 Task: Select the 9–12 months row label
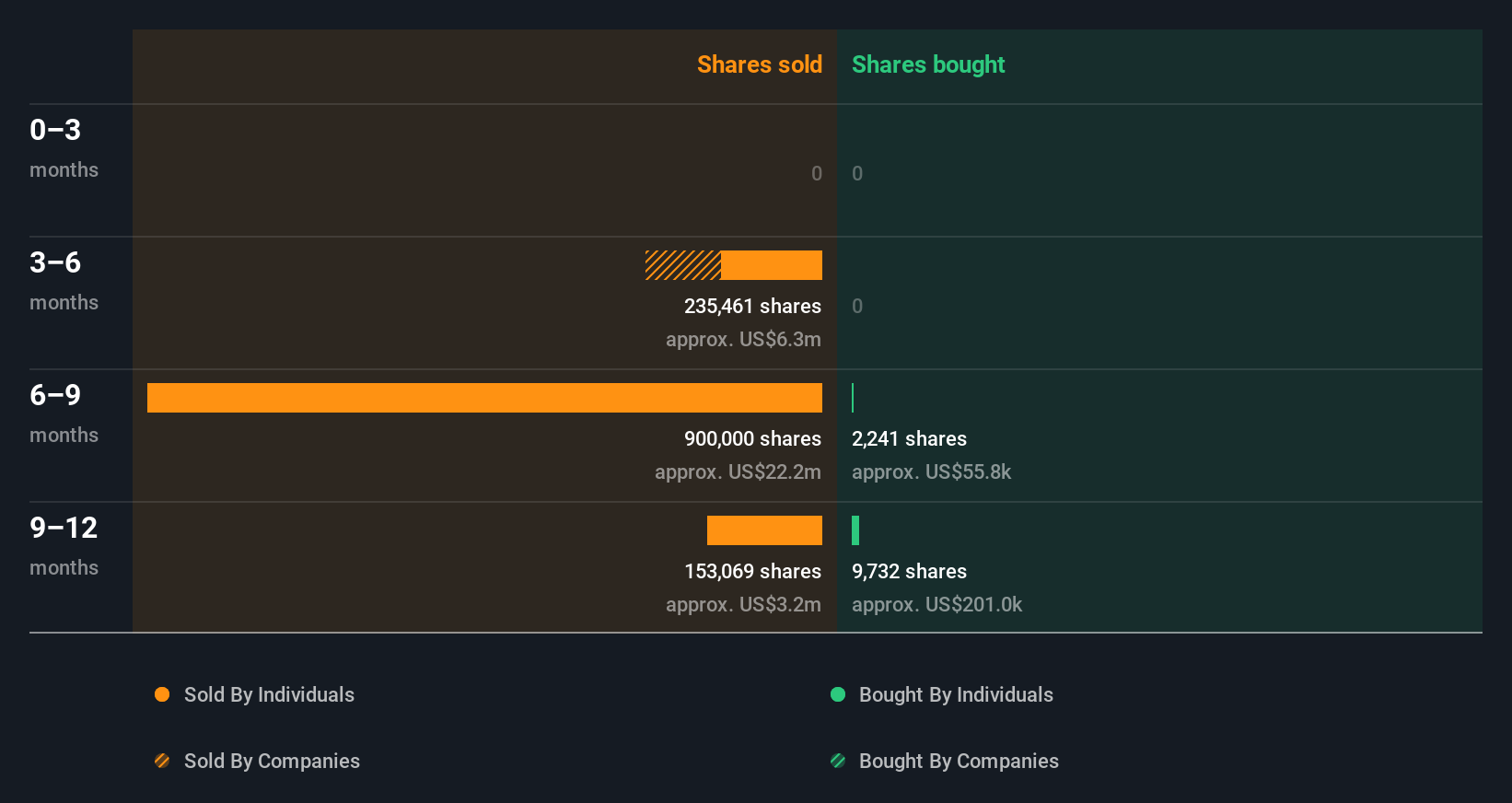(x=64, y=546)
